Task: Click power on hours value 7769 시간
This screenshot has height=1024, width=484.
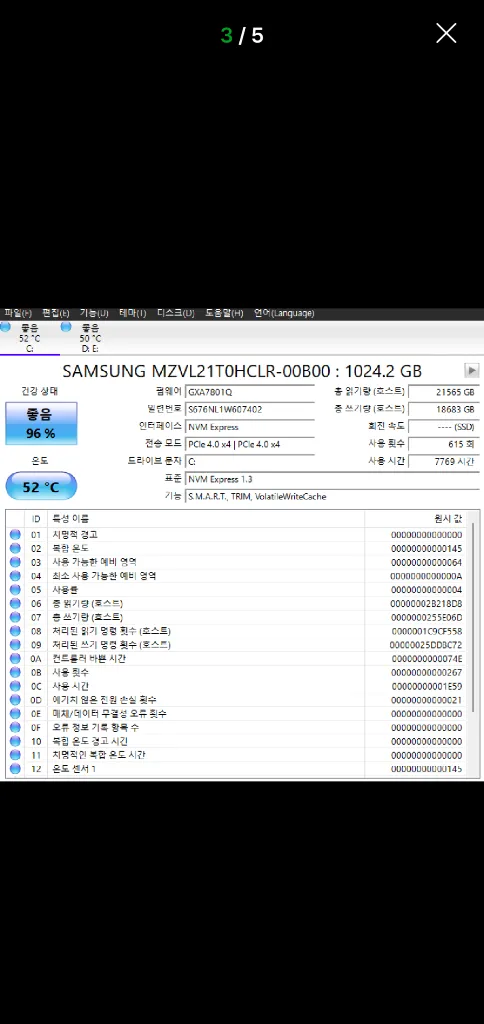Action: [x=444, y=462]
